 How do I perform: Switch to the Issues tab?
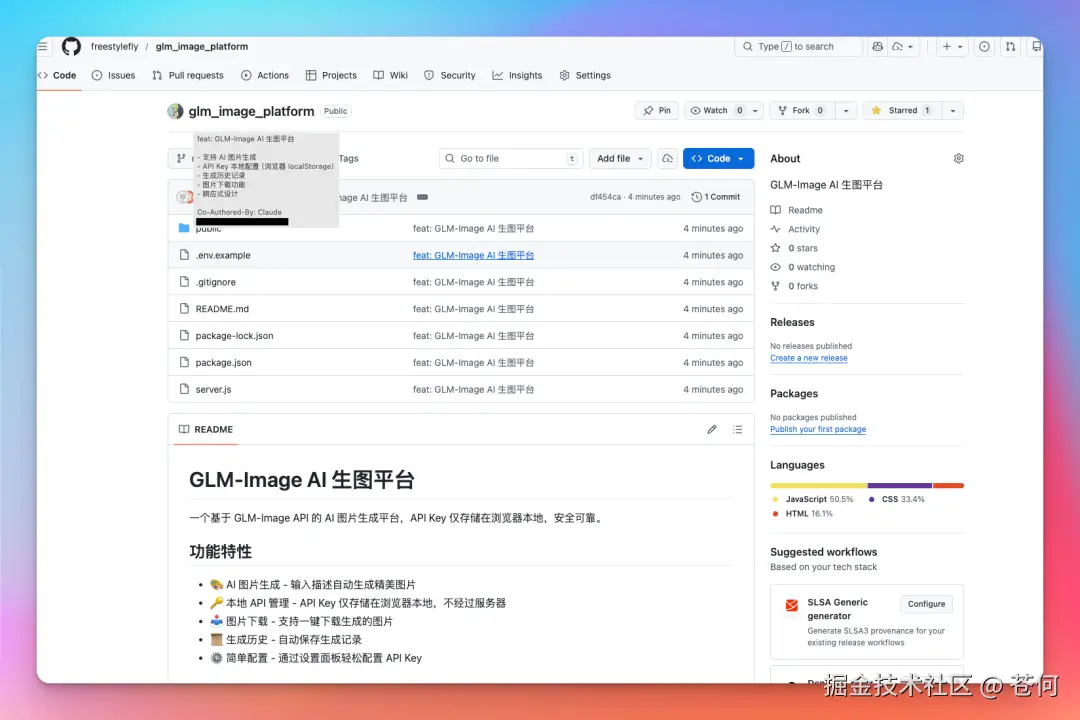(x=114, y=75)
